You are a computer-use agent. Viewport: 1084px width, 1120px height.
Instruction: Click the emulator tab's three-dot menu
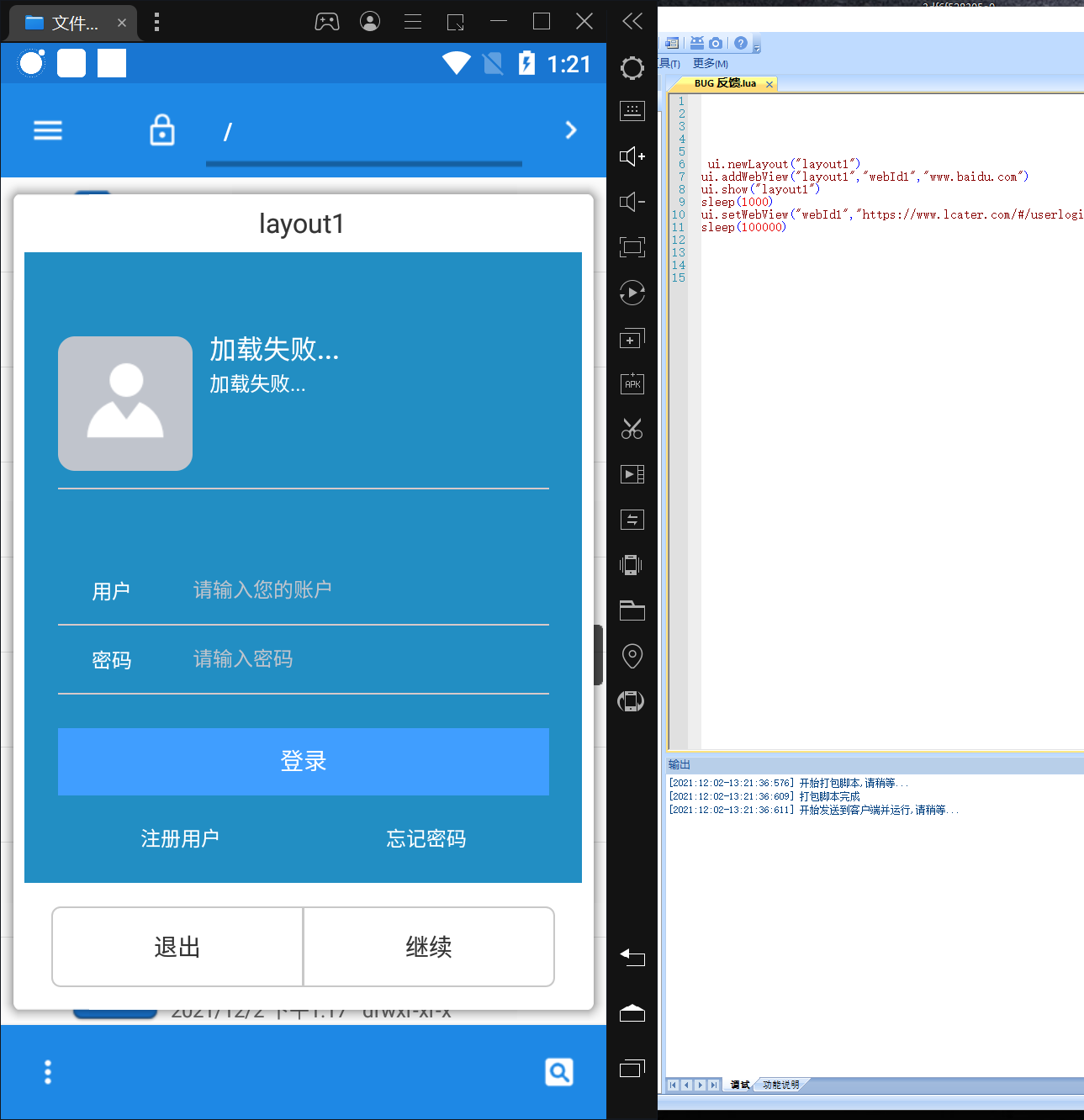coord(157,22)
